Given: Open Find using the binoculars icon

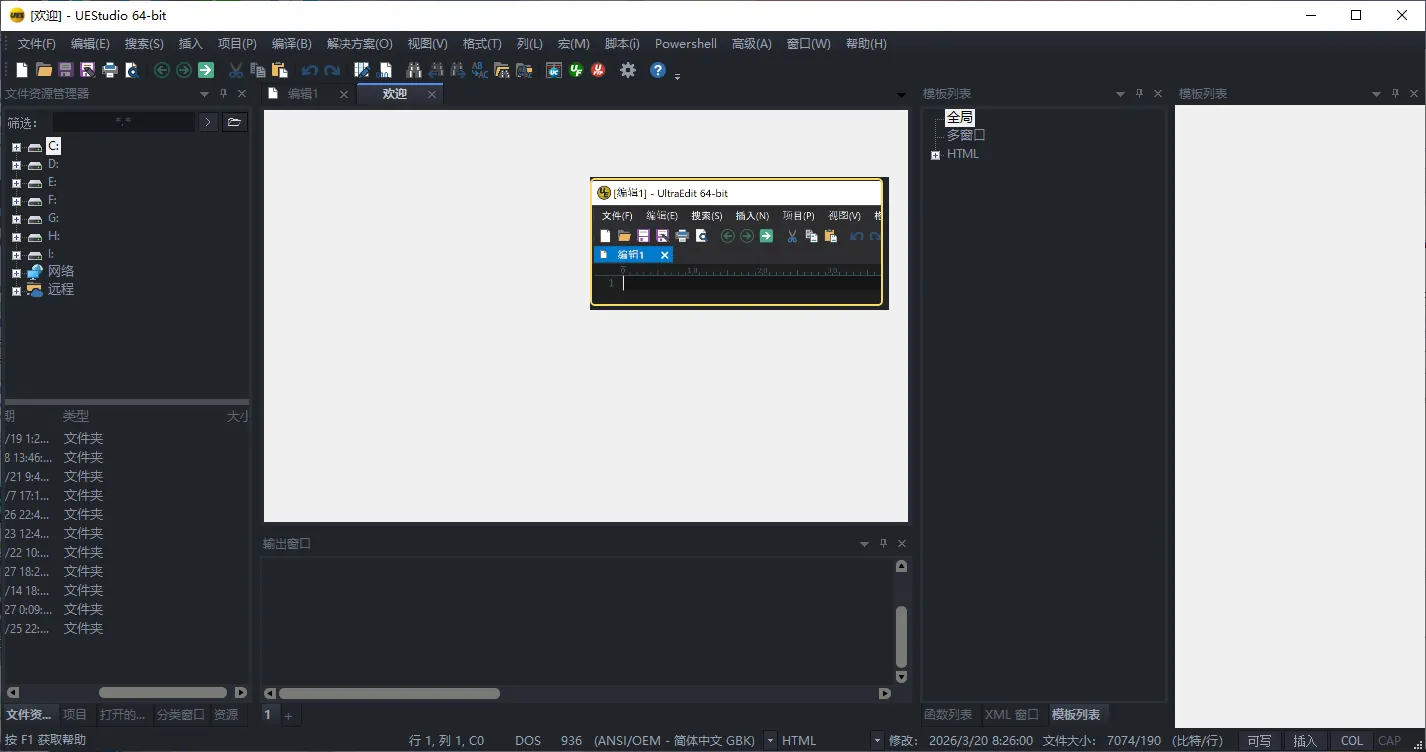Looking at the screenshot, I should coord(414,70).
